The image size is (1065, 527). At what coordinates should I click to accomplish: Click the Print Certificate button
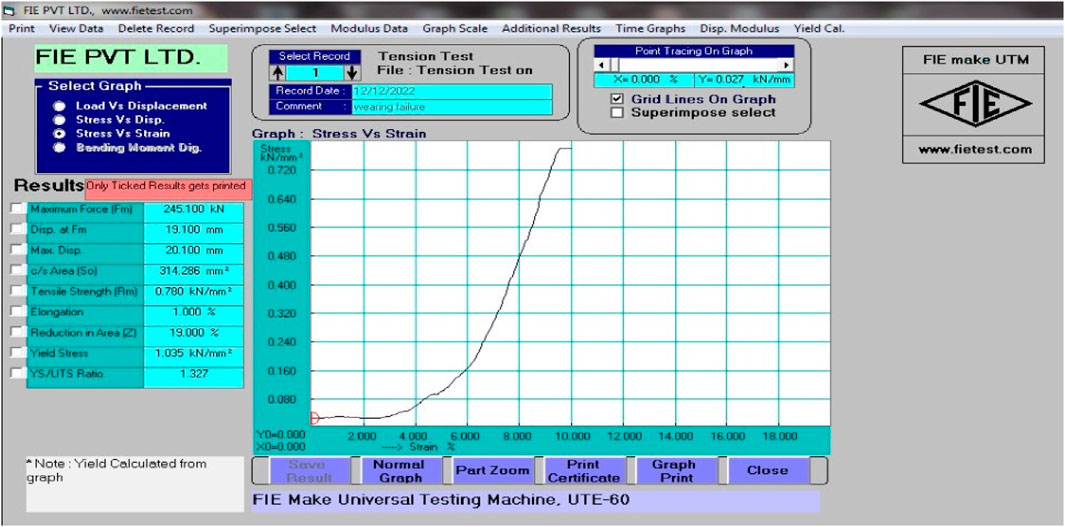[583, 471]
